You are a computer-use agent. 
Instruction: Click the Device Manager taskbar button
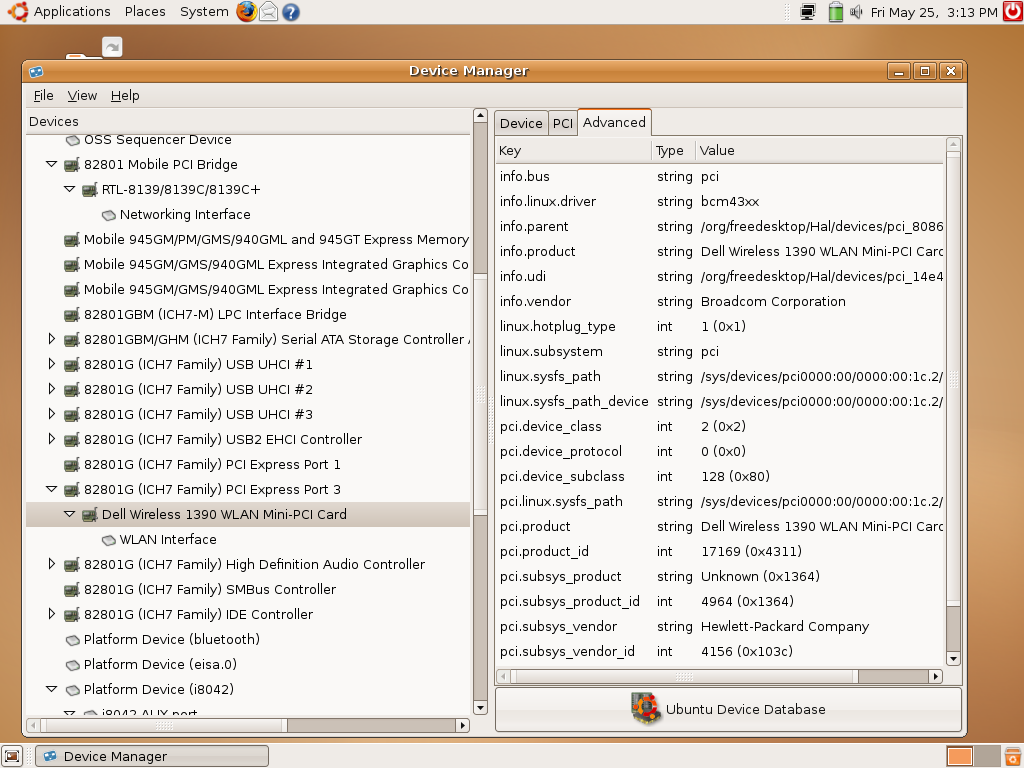coord(152,756)
